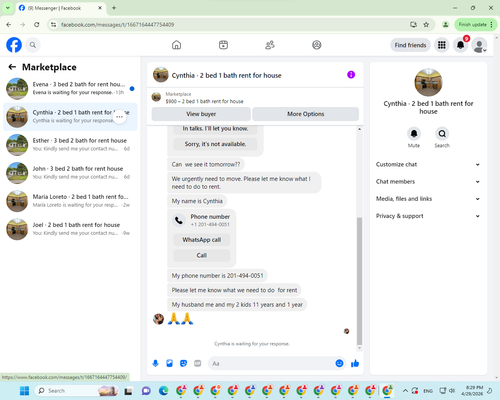Open the John 3 bed 2 bath conversation
Image resolution: width=500 pixels, height=400 pixels.
(x=70, y=173)
